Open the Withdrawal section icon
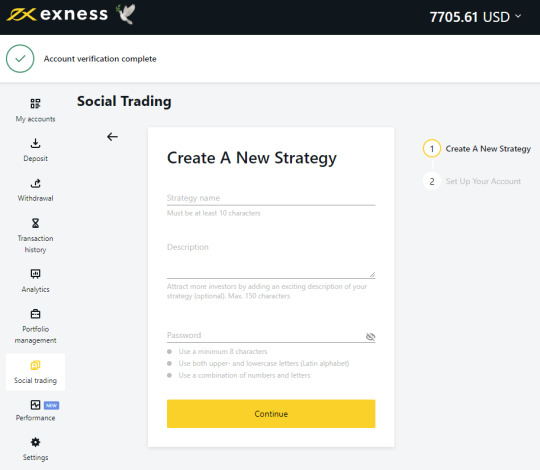Viewport: 540px width, 470px height. 35,183
